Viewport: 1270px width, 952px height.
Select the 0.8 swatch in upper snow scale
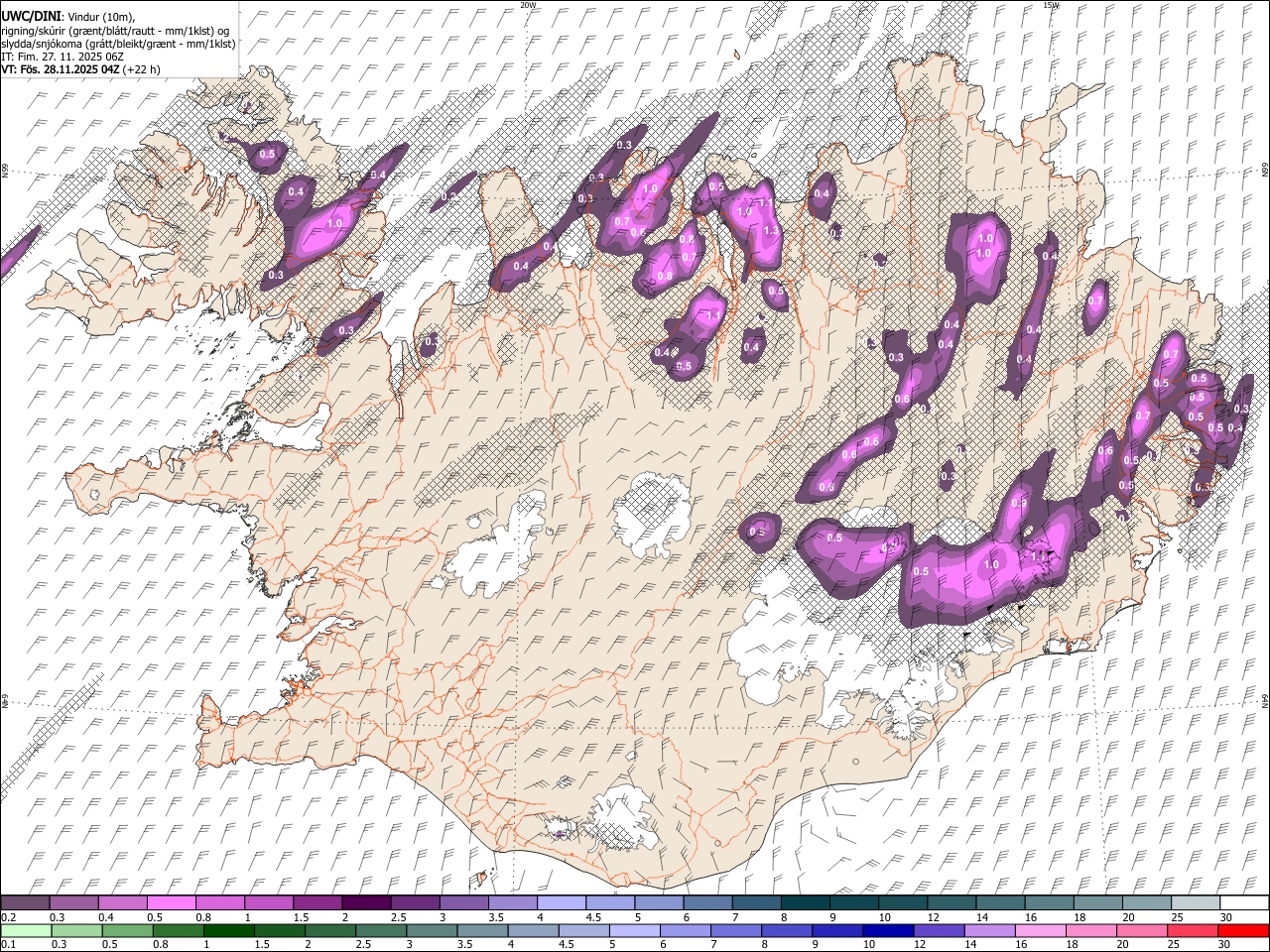point(219,903)
